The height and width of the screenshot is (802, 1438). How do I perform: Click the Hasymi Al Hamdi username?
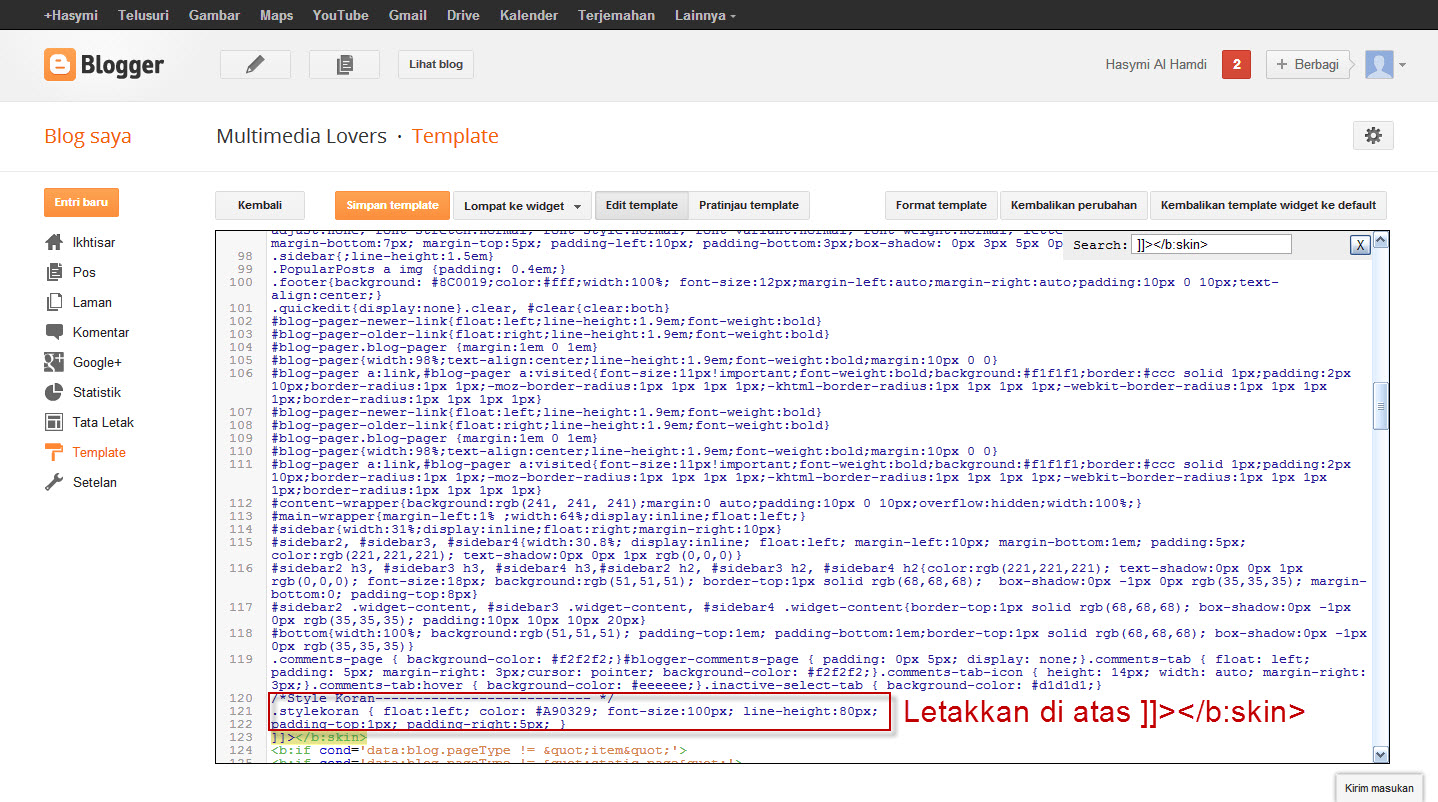[x=1155, y=65]
